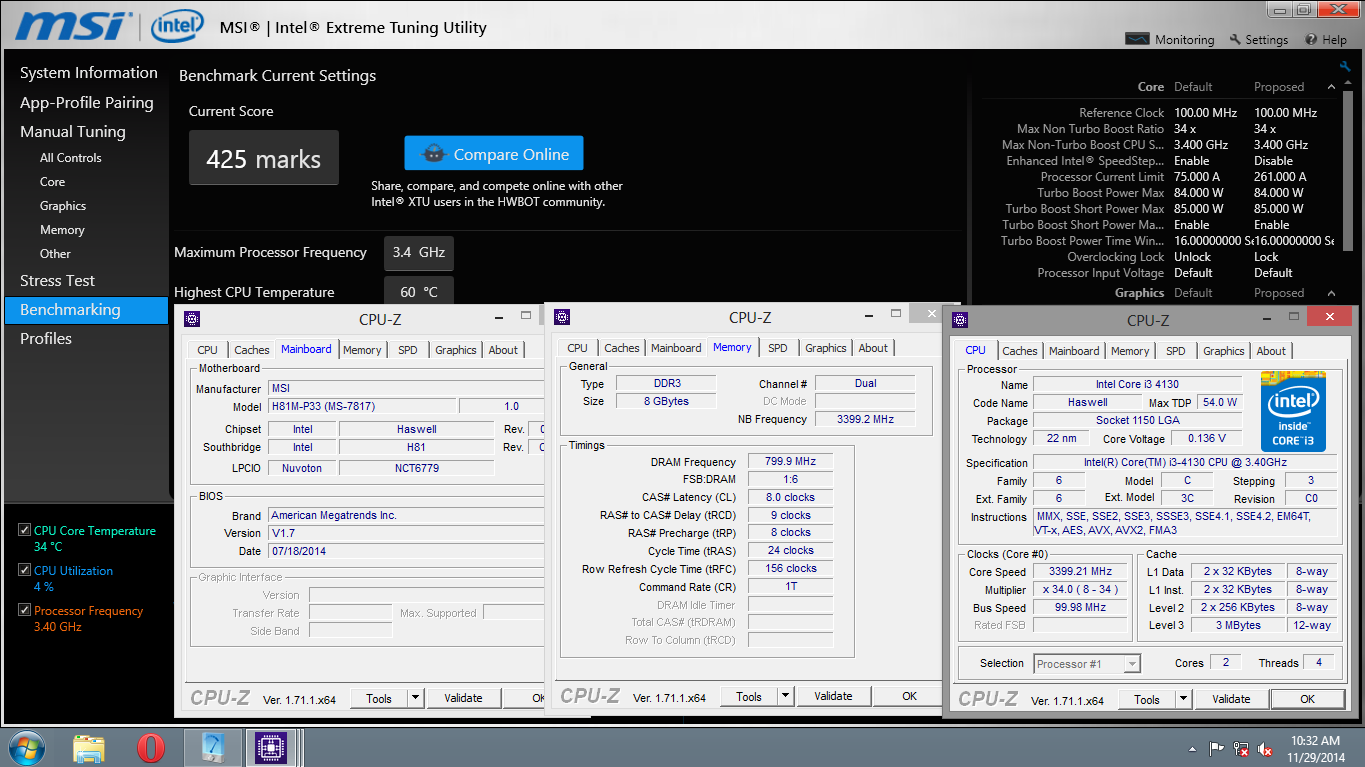Open Graphics tab in Memory CPU-Z window
The width and height of the screenshot is (1365, 767).
(826, 348)
